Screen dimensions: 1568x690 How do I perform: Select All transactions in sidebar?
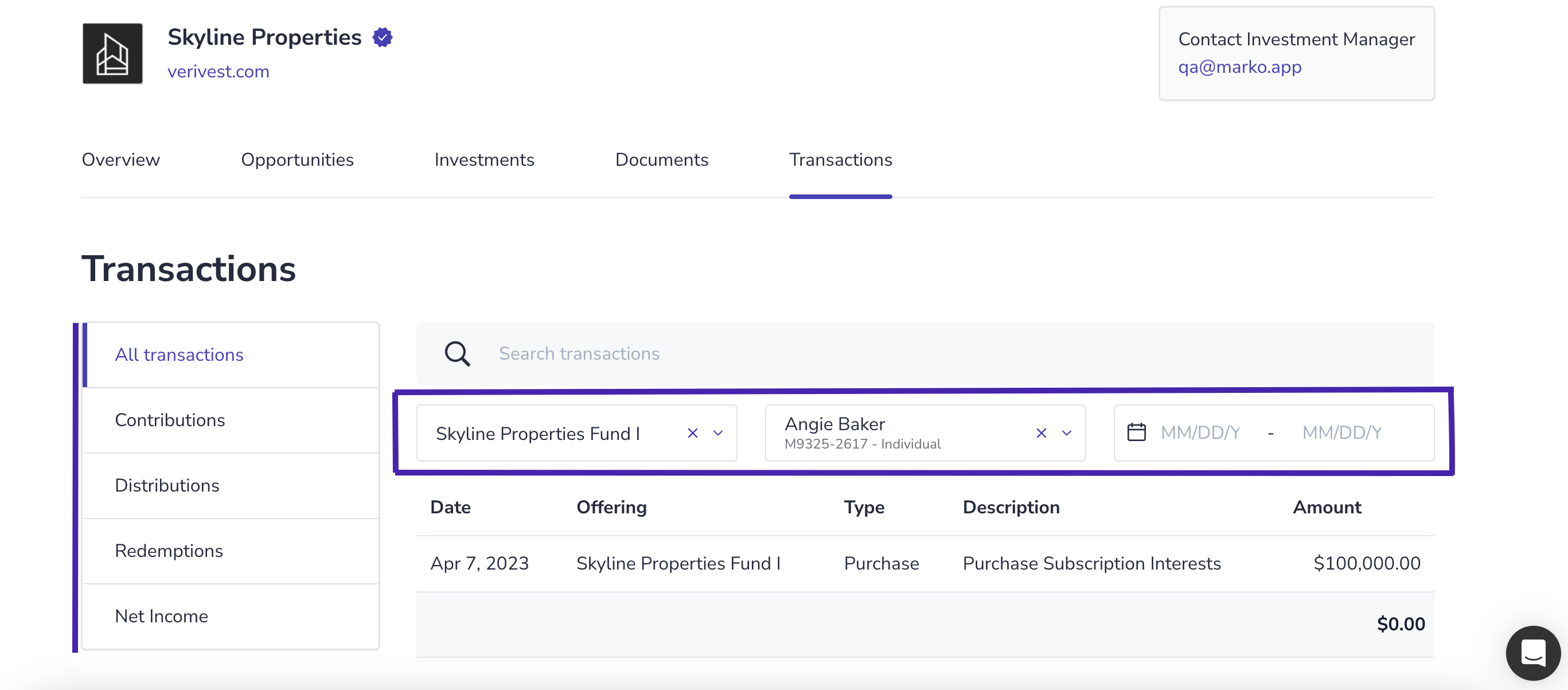click(x=231, y=355)
